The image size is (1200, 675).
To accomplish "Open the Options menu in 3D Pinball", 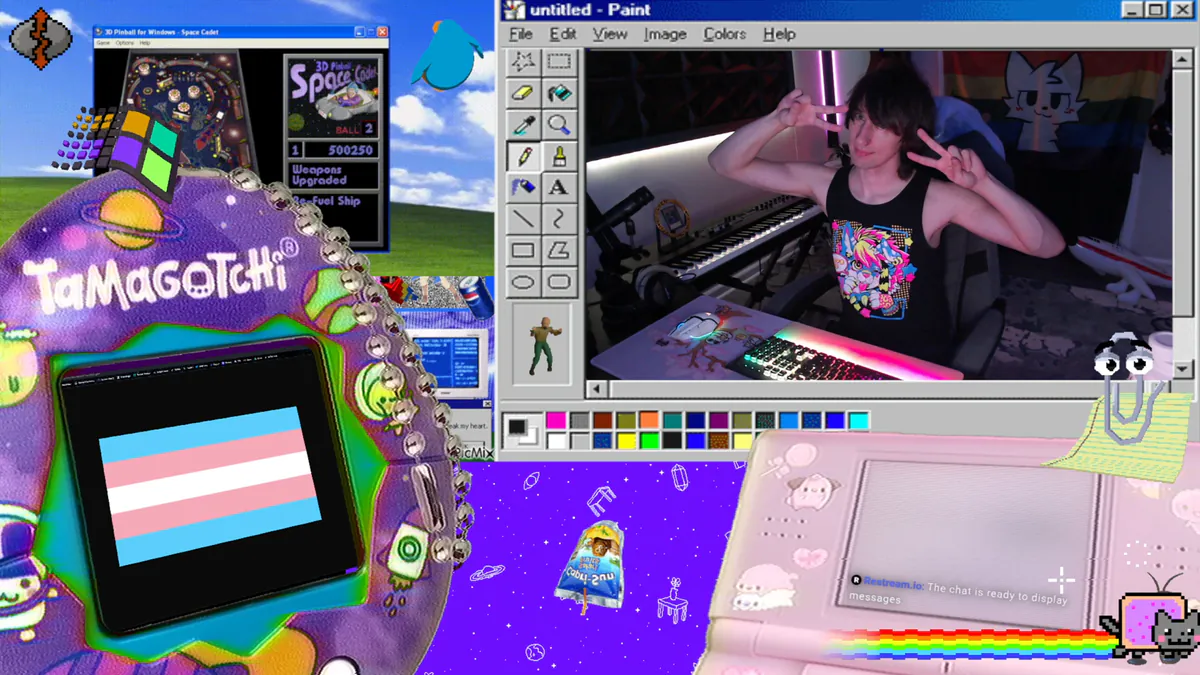I will [x=124, y=43].
